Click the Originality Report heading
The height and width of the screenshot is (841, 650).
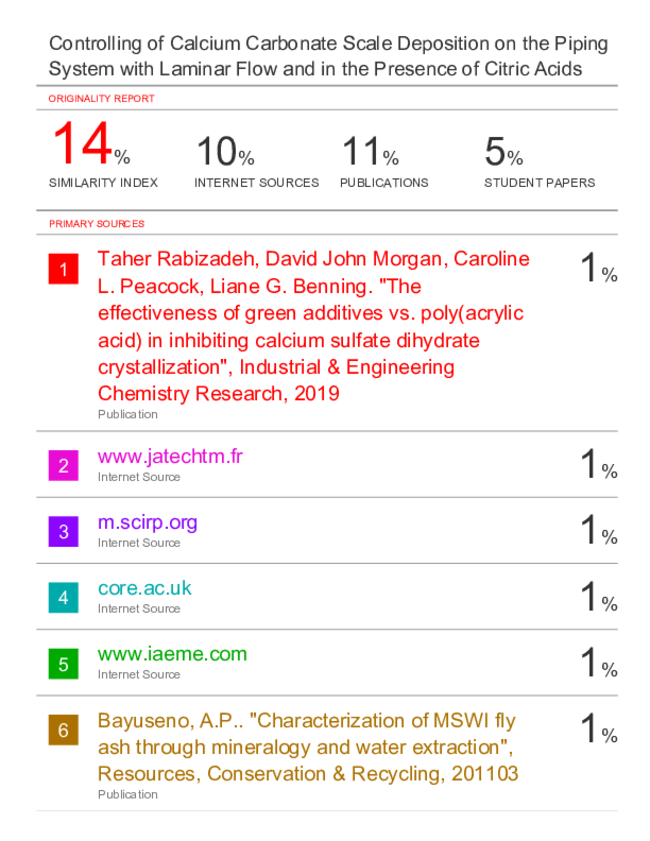pyautogui.click(x=101, y=99)
